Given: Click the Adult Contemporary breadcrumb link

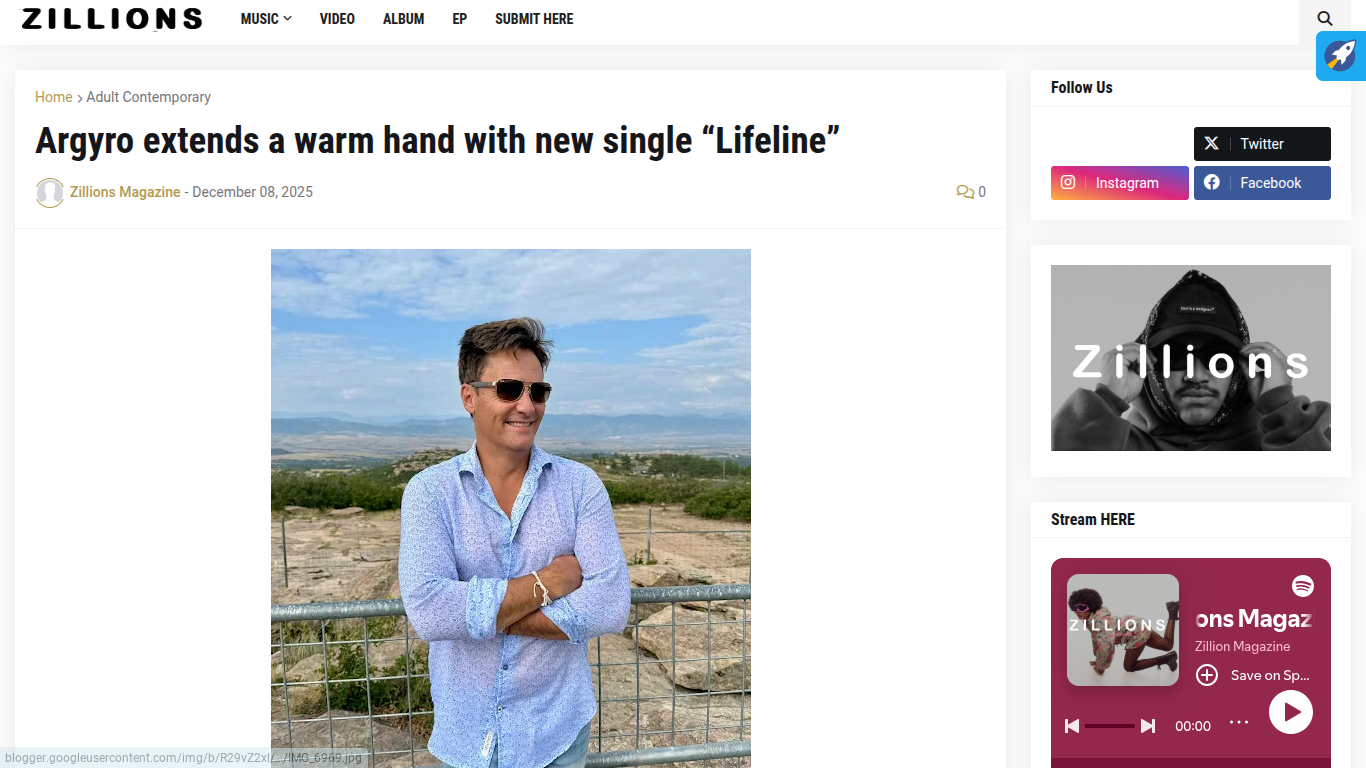Looking at the screenshot, I should click(x=148, y=97).
